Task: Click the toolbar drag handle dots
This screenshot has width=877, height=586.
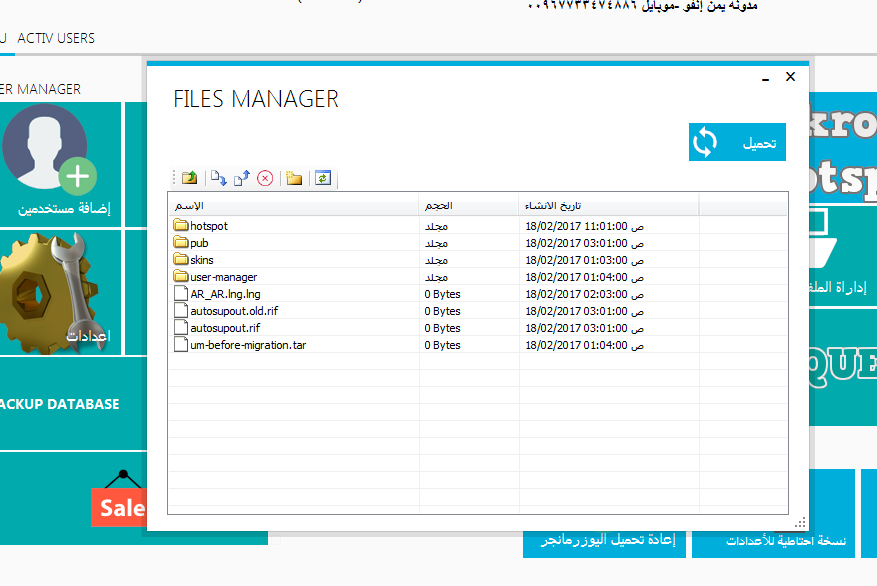Action: 174,178
